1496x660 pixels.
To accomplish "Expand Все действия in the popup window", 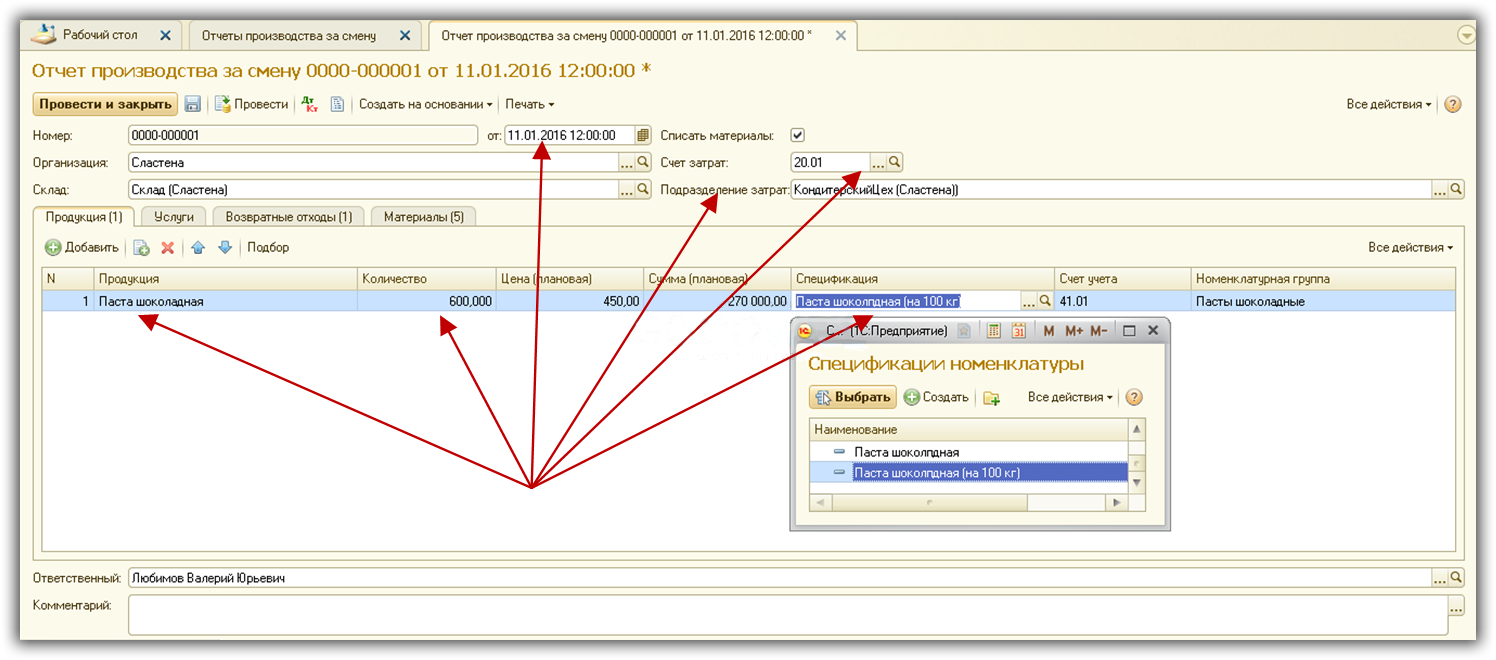I will tap(1070, 397).
